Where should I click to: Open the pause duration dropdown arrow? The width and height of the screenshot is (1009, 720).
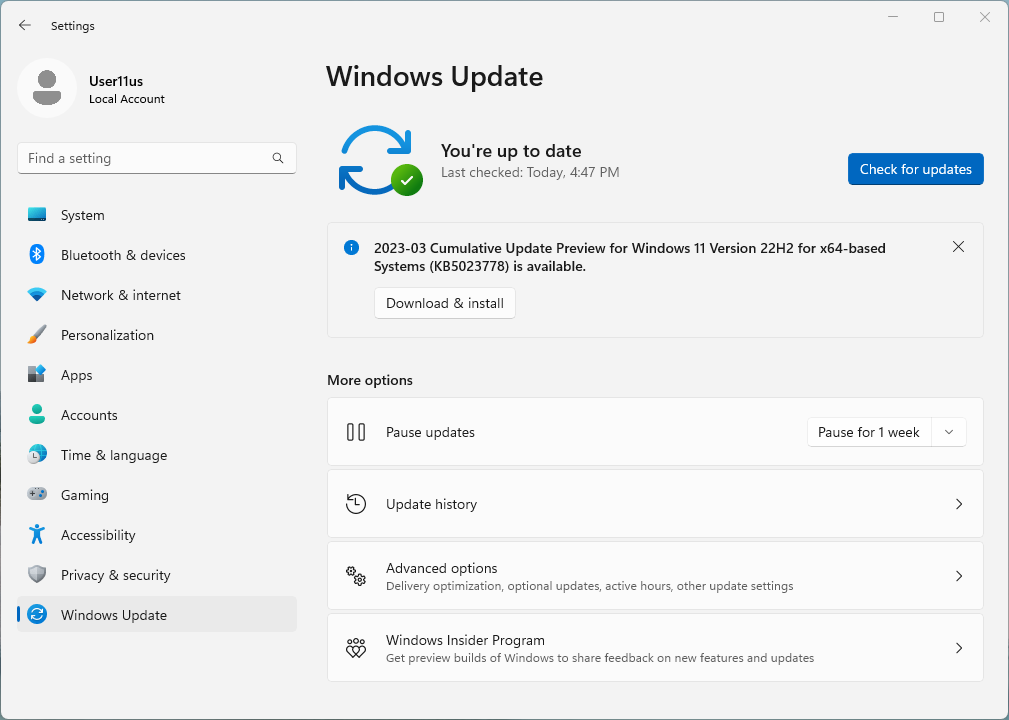[949, 432]
